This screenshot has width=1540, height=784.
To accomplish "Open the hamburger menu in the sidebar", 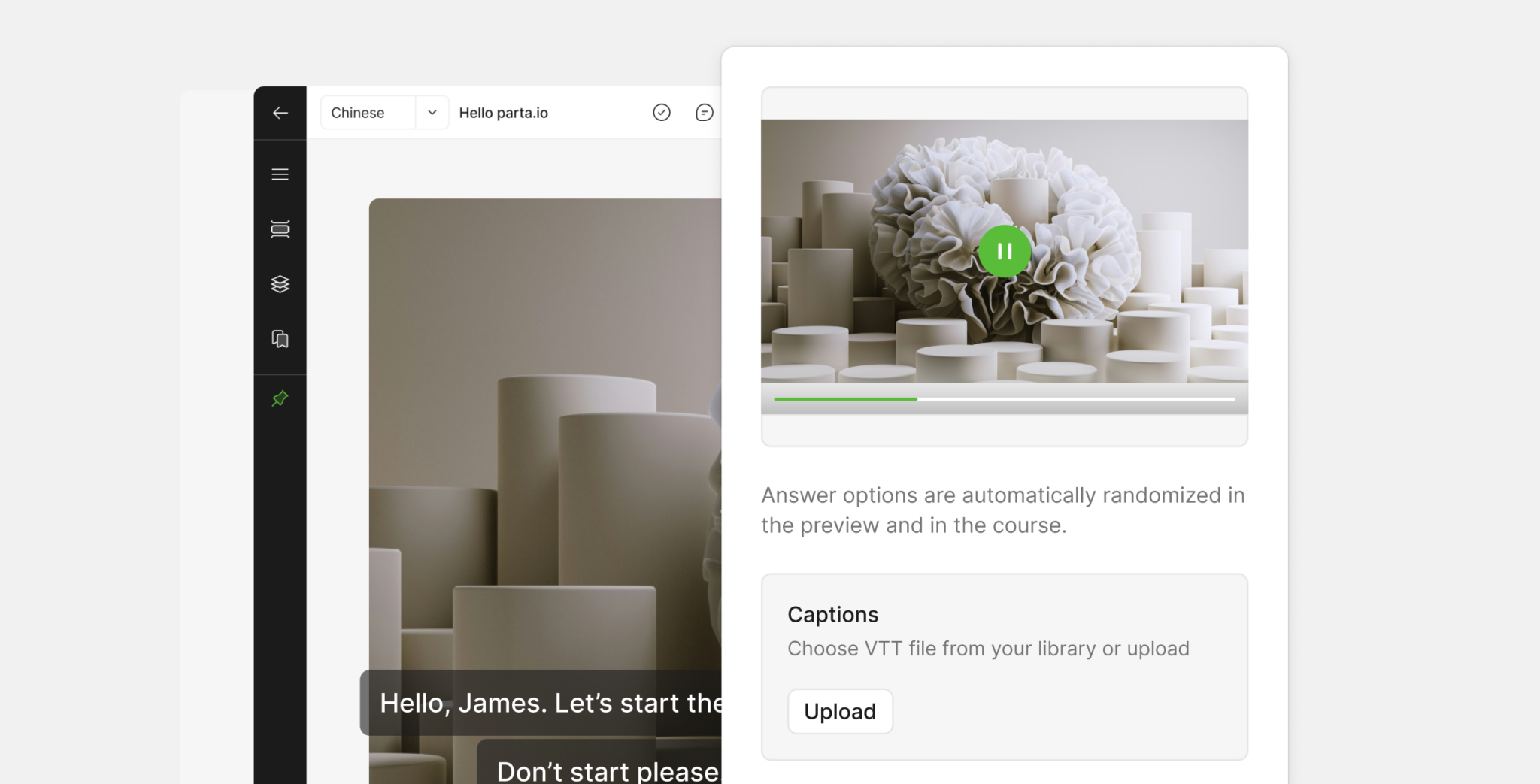I will point(280,174).
